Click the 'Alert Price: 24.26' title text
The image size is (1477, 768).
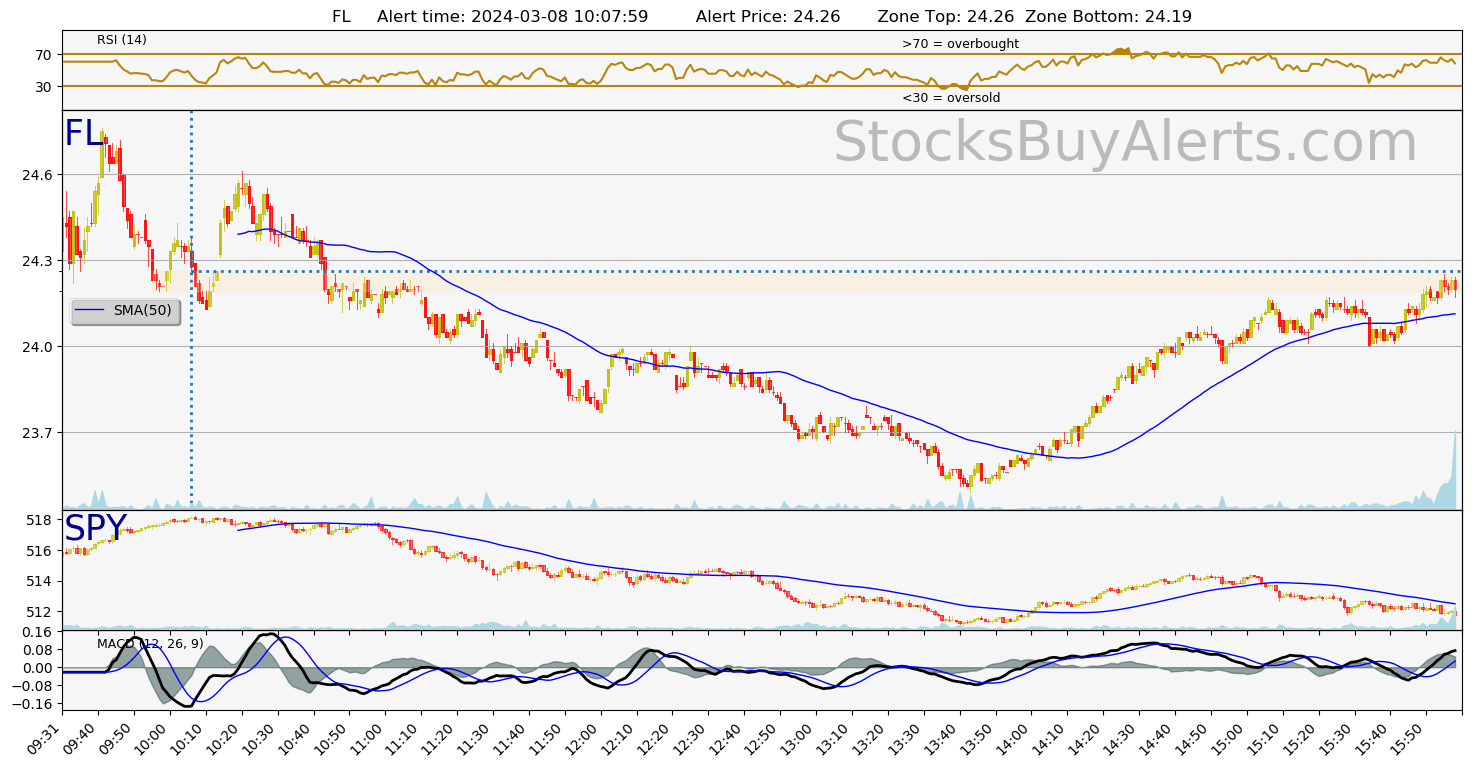[767, 17]
